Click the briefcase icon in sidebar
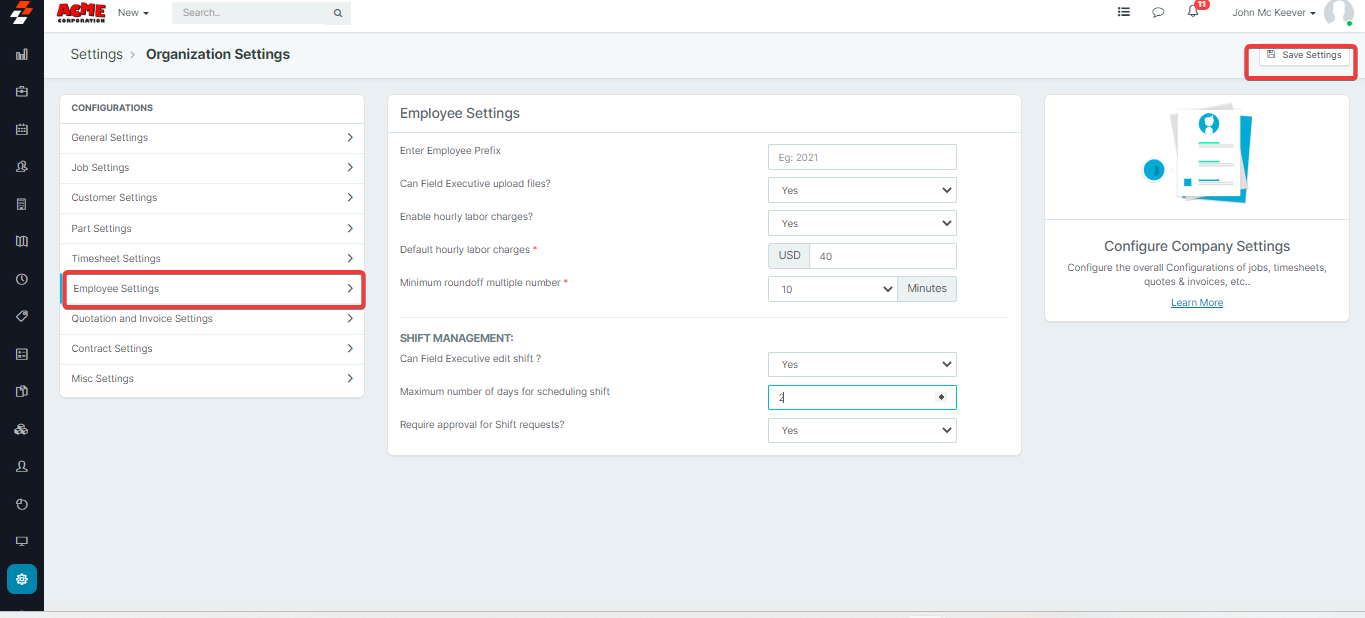This screenshot has width=1365, height=618. click(x=22, y=91)
